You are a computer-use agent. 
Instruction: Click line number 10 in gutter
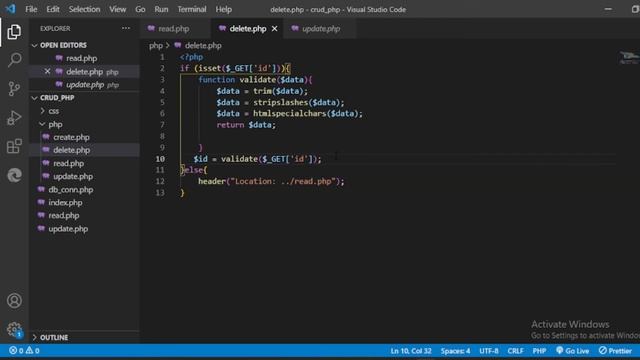pyautogui.click(x=160, y=159)
